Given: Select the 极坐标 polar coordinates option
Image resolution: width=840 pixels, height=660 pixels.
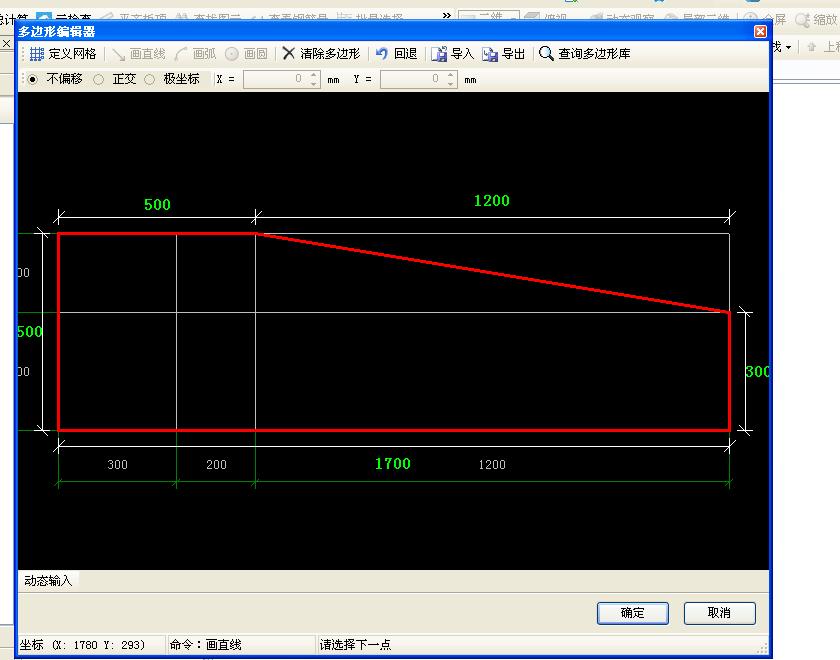Looking at the screenshot, I should [149, 79].
